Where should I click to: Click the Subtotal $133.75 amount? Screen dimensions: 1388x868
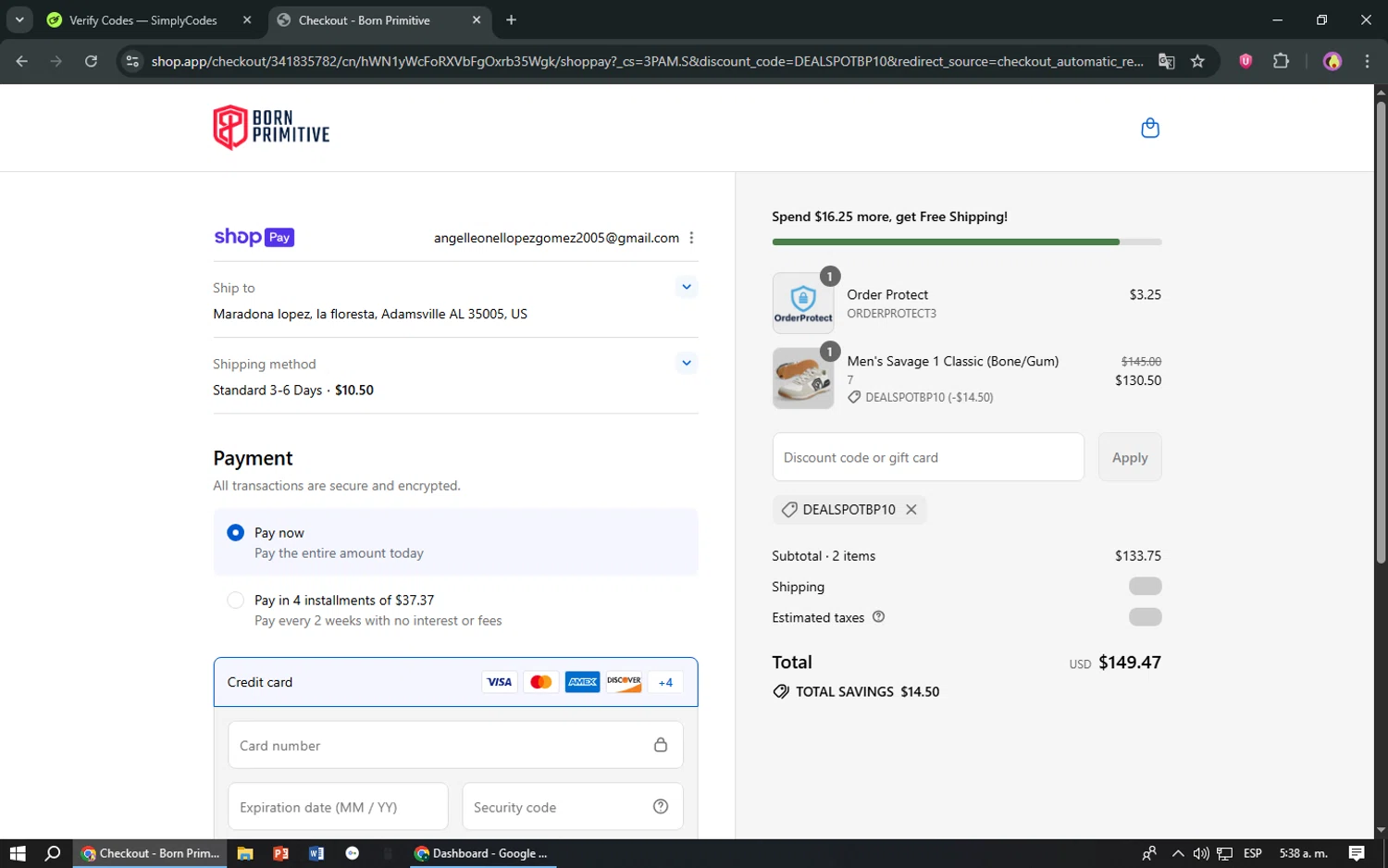coord(1137,555)
